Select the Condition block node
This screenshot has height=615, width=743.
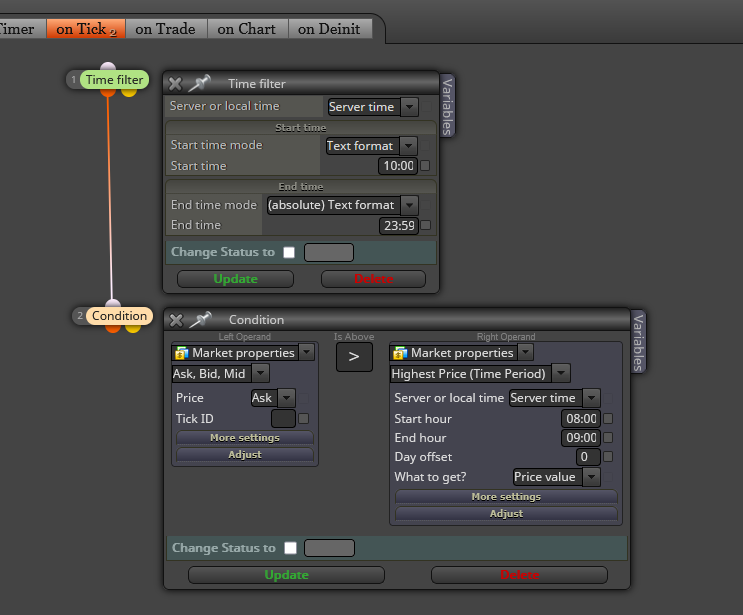tap(119, 316)
